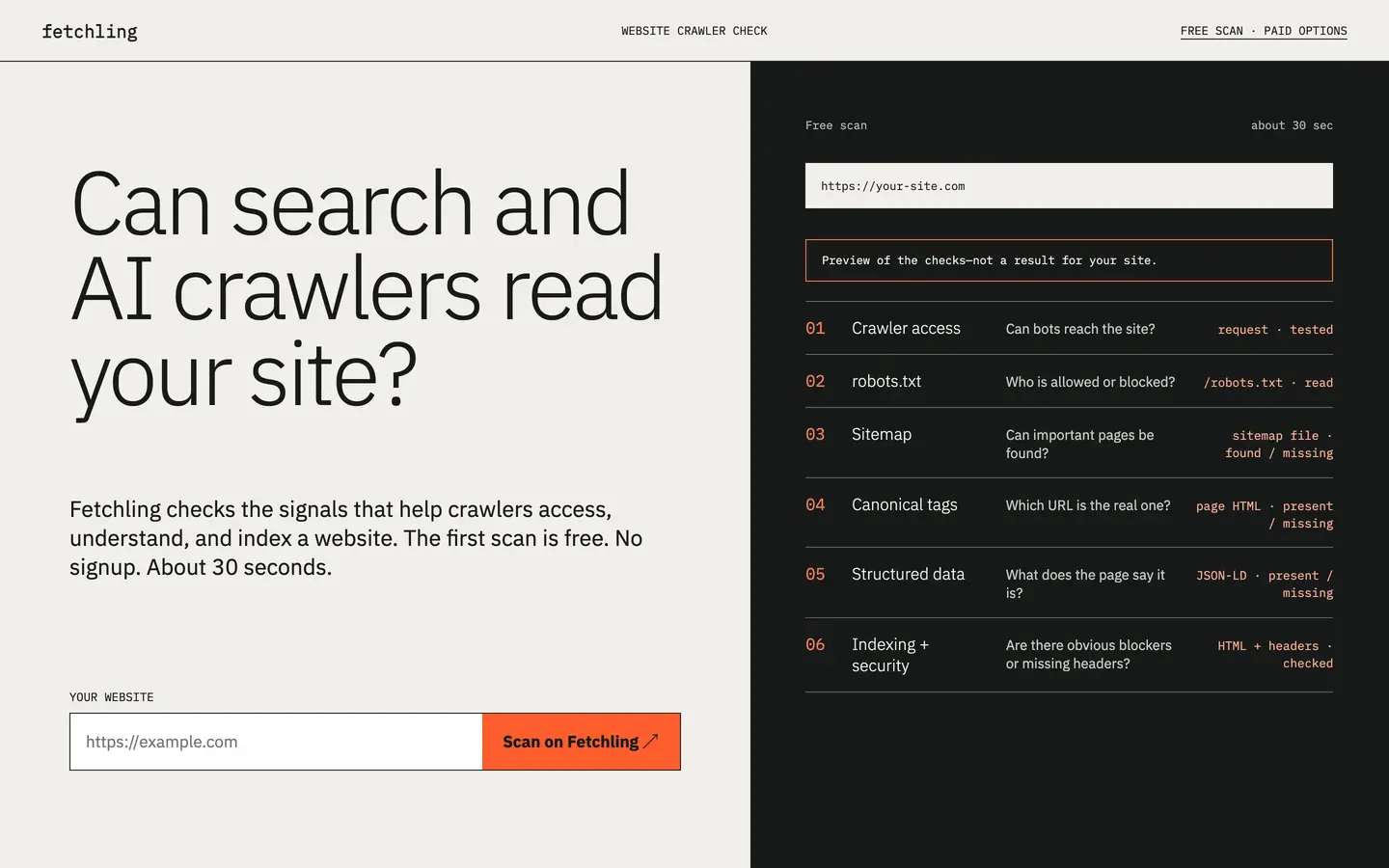Click the '/robots.txt · read' status
The height and width of the screenshot is (868, 1389).
pyautogui.click(x=1268, y=383)
